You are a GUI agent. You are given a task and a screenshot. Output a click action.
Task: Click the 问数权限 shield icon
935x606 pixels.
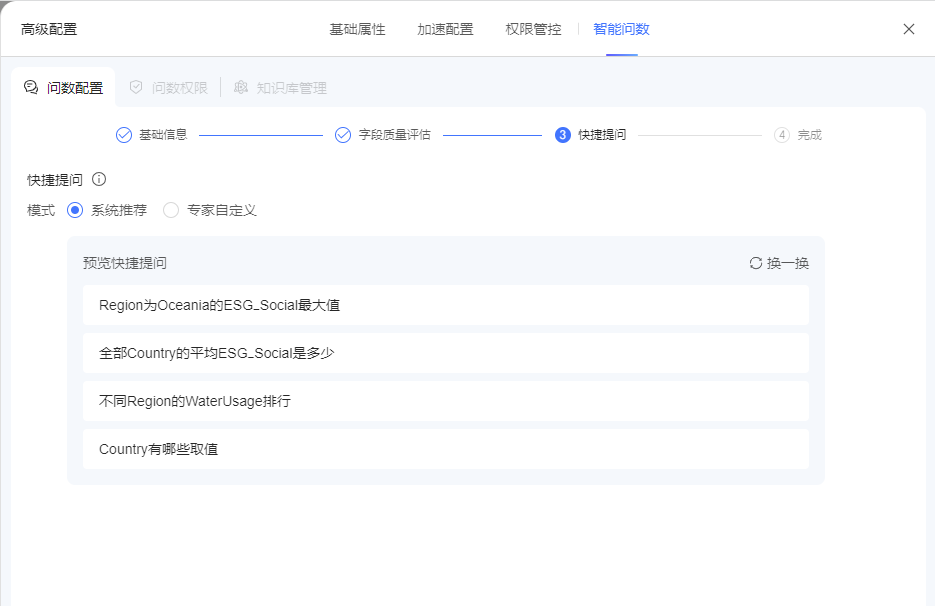(x=136, y=88)
